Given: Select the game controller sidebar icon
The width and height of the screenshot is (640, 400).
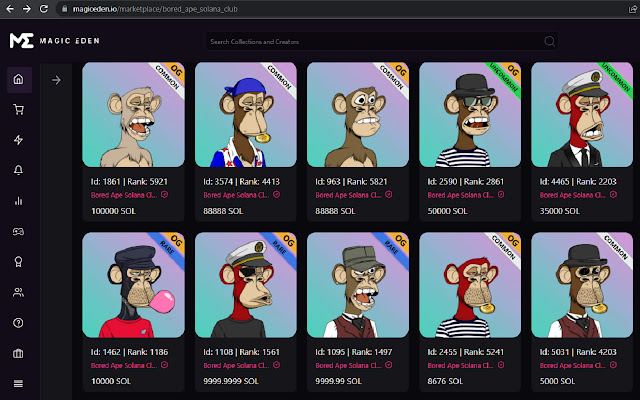Looking at the screenshot, I should [18, 231].
